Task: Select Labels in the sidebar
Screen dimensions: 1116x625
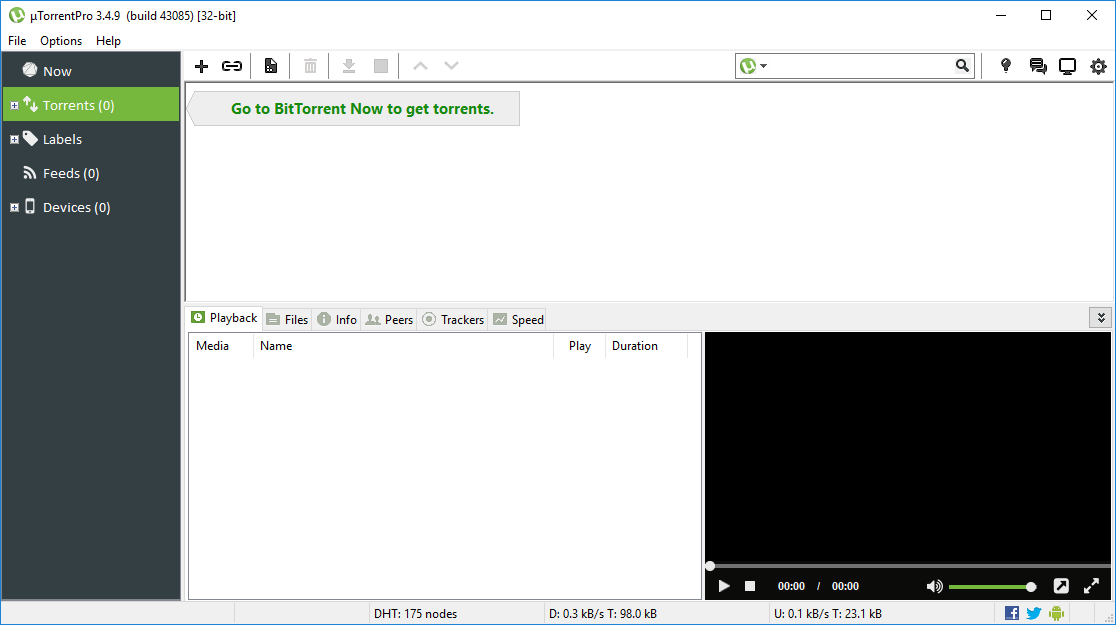Action: pyautogui.click(x=90, y=139)
